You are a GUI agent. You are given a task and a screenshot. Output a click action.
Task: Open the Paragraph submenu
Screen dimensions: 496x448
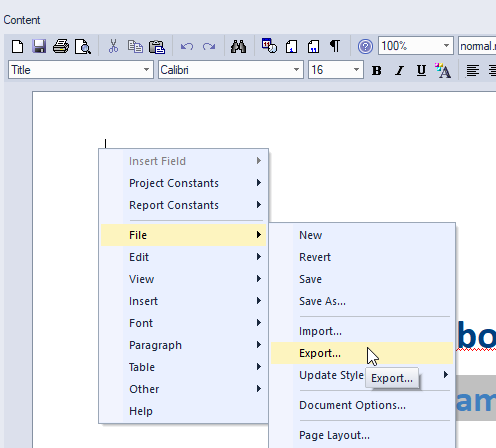183,345
